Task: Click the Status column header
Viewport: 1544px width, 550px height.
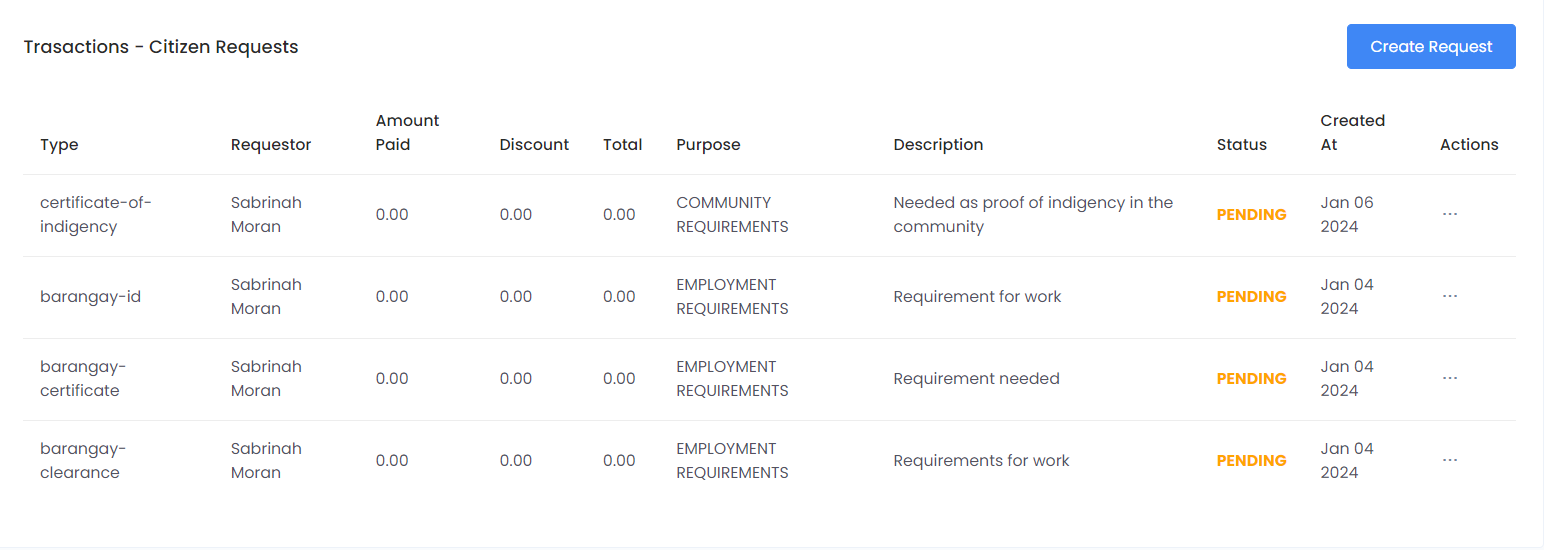Action: (1241, 145)
